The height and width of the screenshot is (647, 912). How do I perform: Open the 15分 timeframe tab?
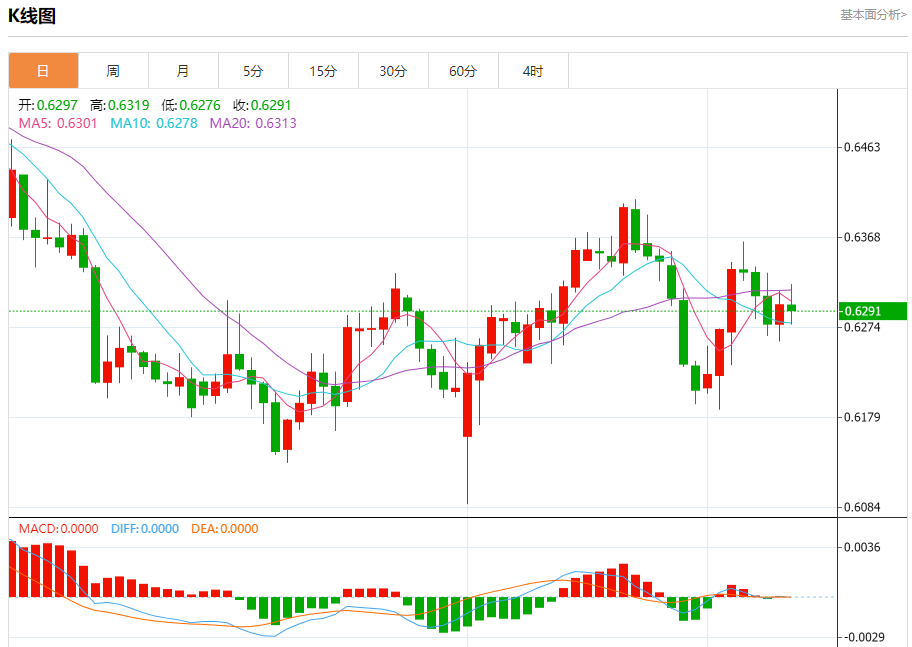(x=323, y=71)
